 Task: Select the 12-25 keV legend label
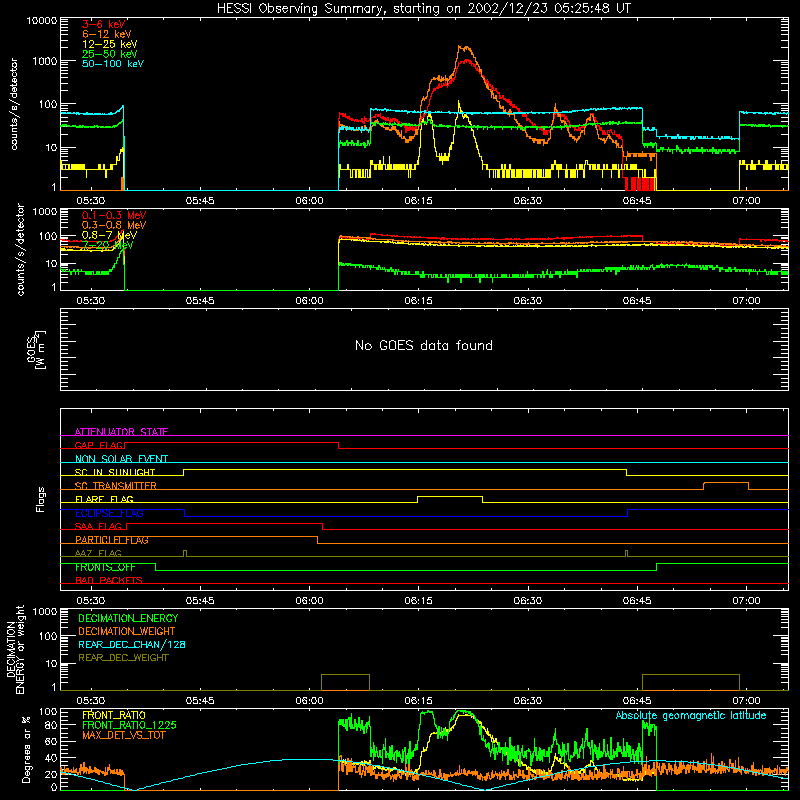(x=110, y=44)
